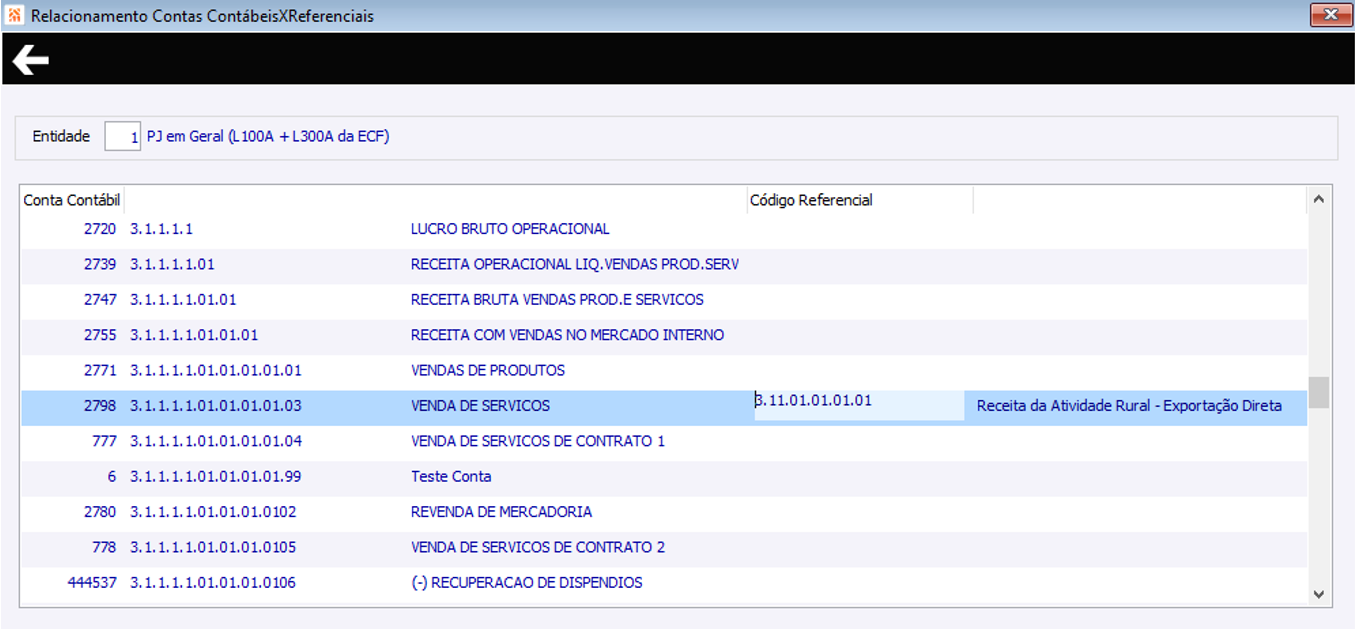Select VENDA DE SERVICOS DE CONTRATO 1
The height and width of the screenshot is (629, 1355).
538,441
